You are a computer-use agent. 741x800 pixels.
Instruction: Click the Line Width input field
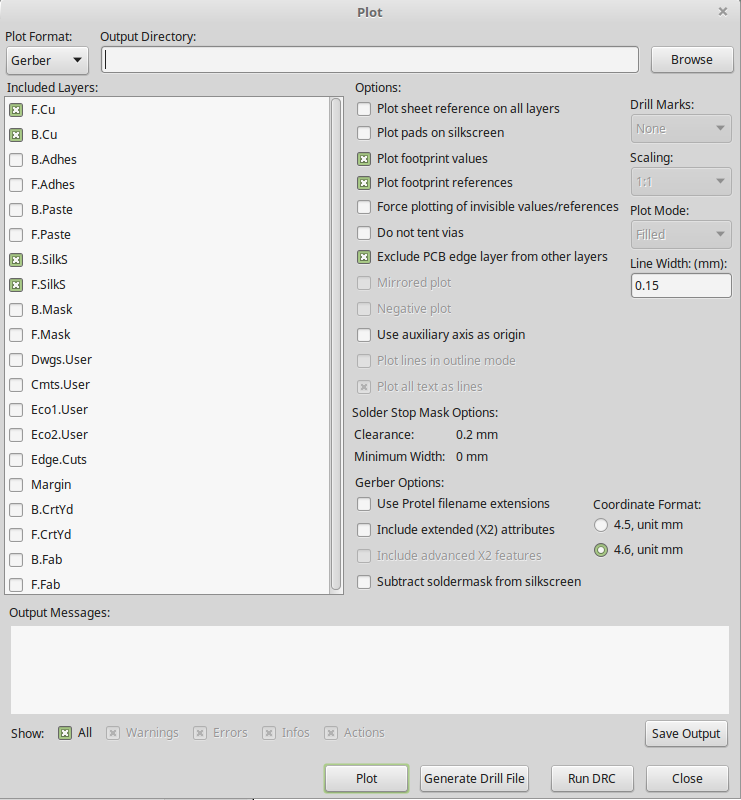[x=681, y=286]
